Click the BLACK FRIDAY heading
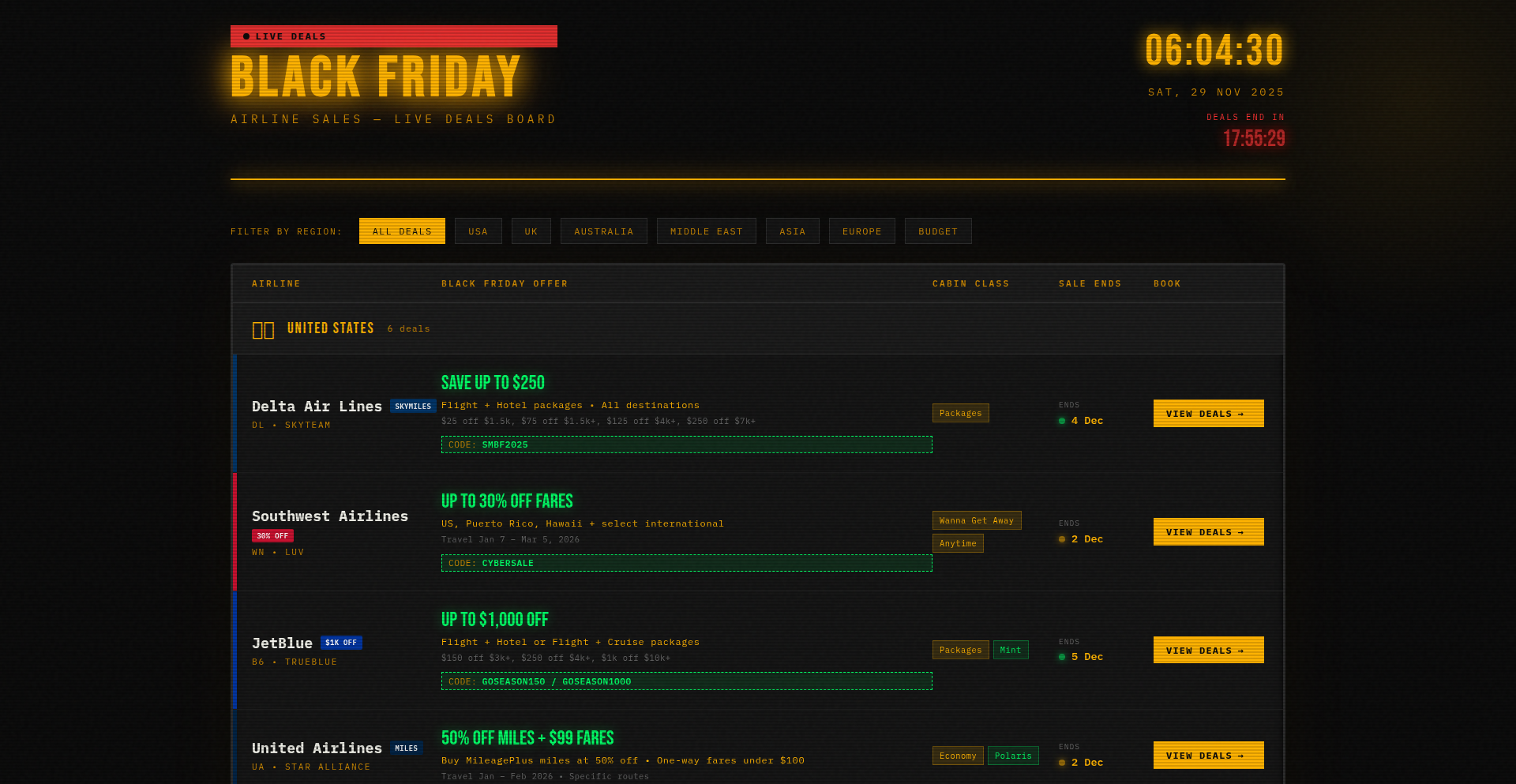 click(376, 77)
